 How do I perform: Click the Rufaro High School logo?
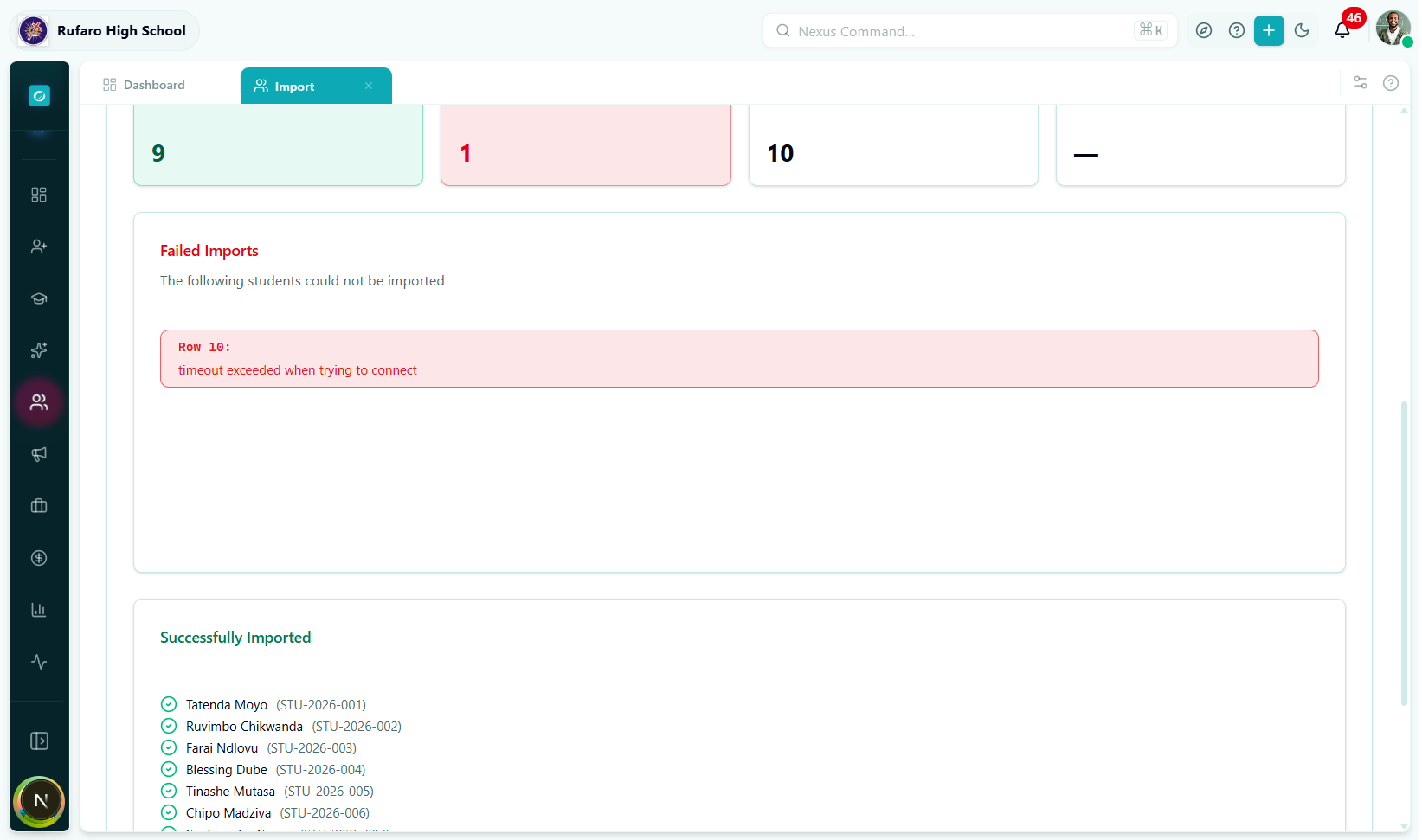tap(34, 31)
